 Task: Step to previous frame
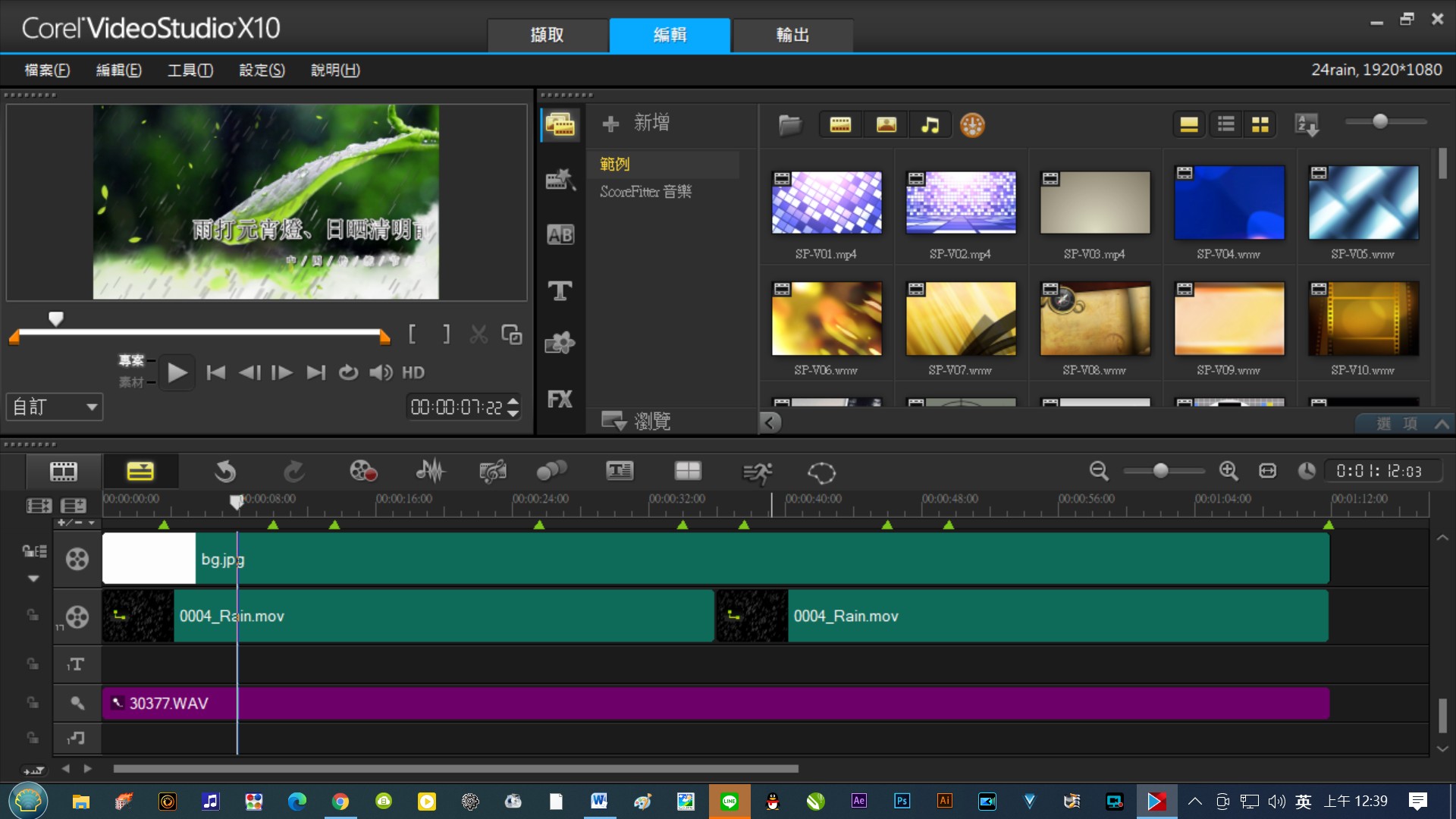(x=249, y=372)
